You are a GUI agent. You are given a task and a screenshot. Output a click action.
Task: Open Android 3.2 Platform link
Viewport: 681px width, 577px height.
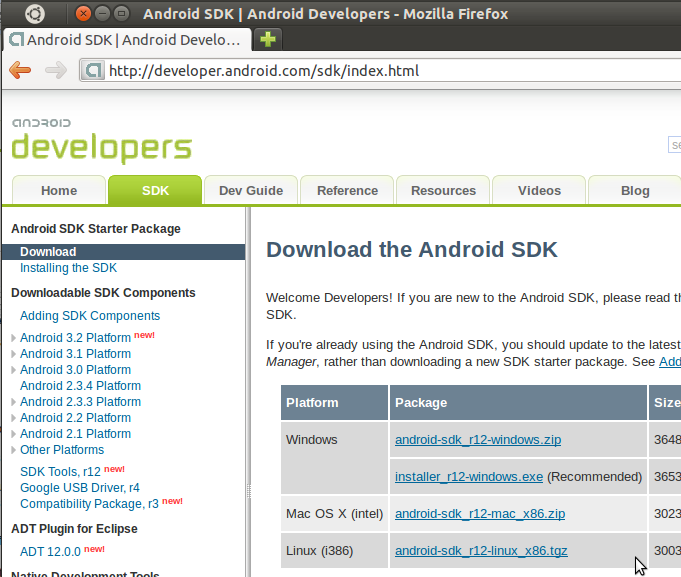pos(75,338)
